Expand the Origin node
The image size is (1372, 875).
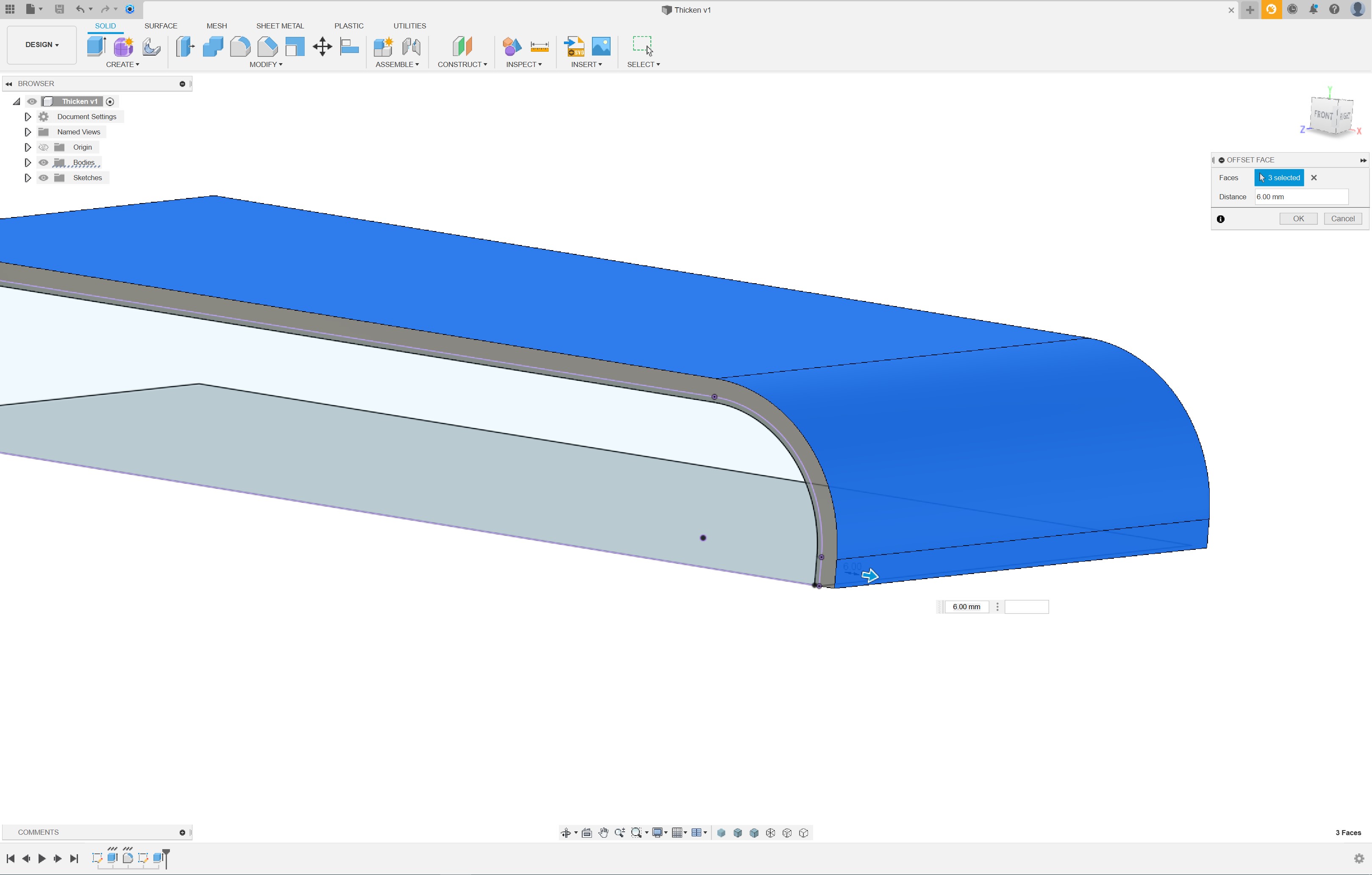point(28,147)
